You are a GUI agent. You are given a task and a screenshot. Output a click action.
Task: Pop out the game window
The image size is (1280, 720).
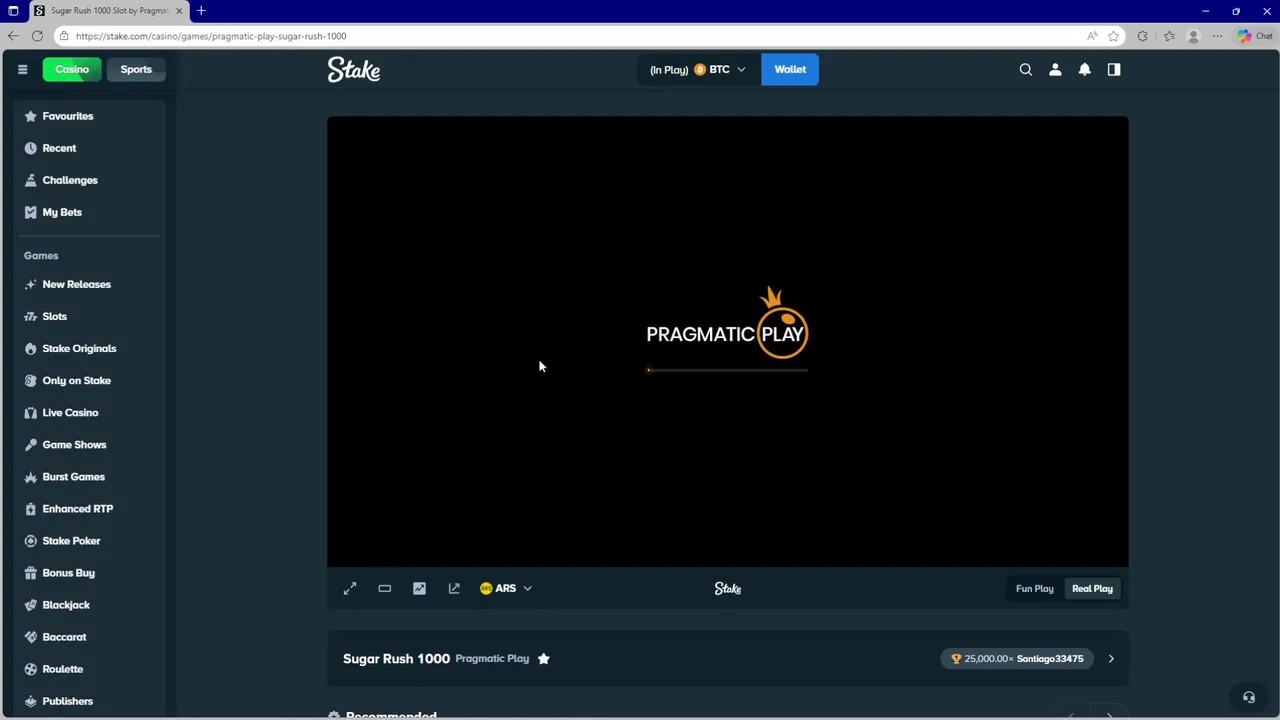454,588
